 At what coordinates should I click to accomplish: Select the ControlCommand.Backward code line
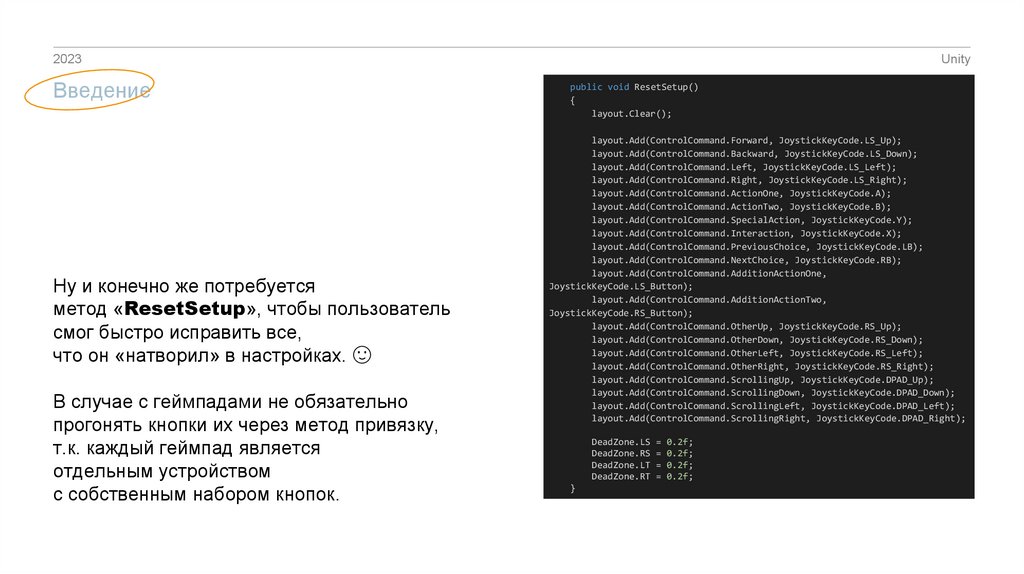pos(753,154)
